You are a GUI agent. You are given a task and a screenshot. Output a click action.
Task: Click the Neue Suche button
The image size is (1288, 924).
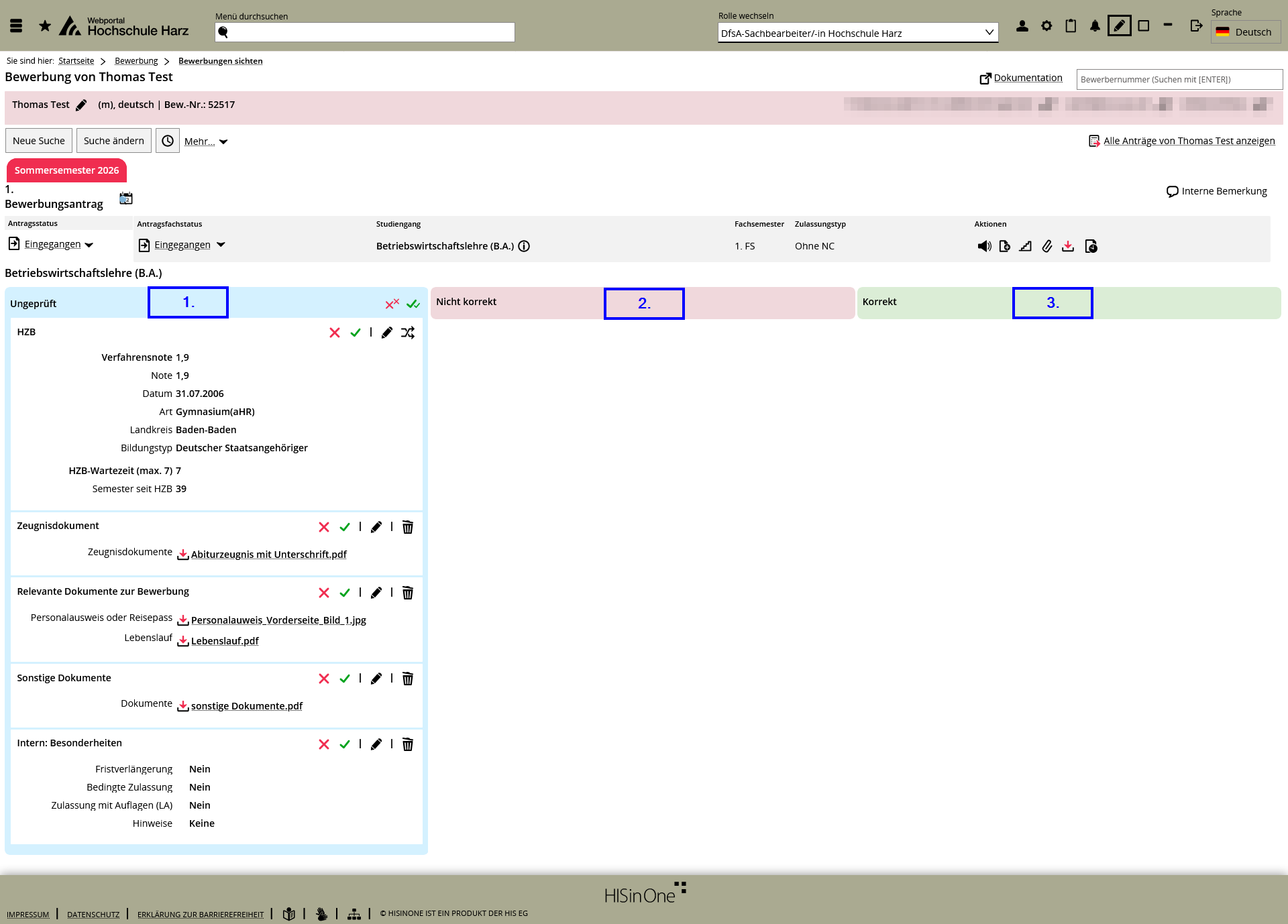coord(39,141)
